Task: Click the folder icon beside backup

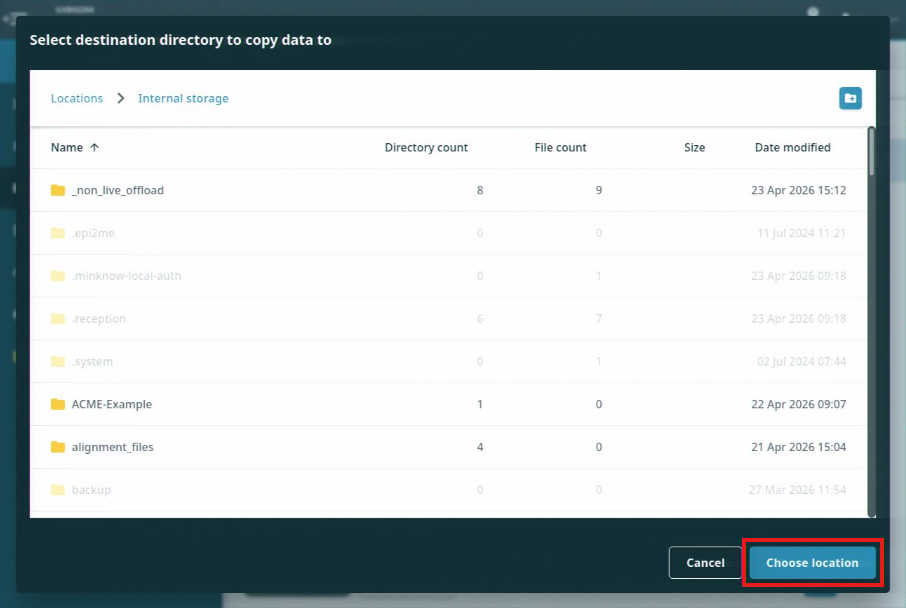Action: (57, 490)
